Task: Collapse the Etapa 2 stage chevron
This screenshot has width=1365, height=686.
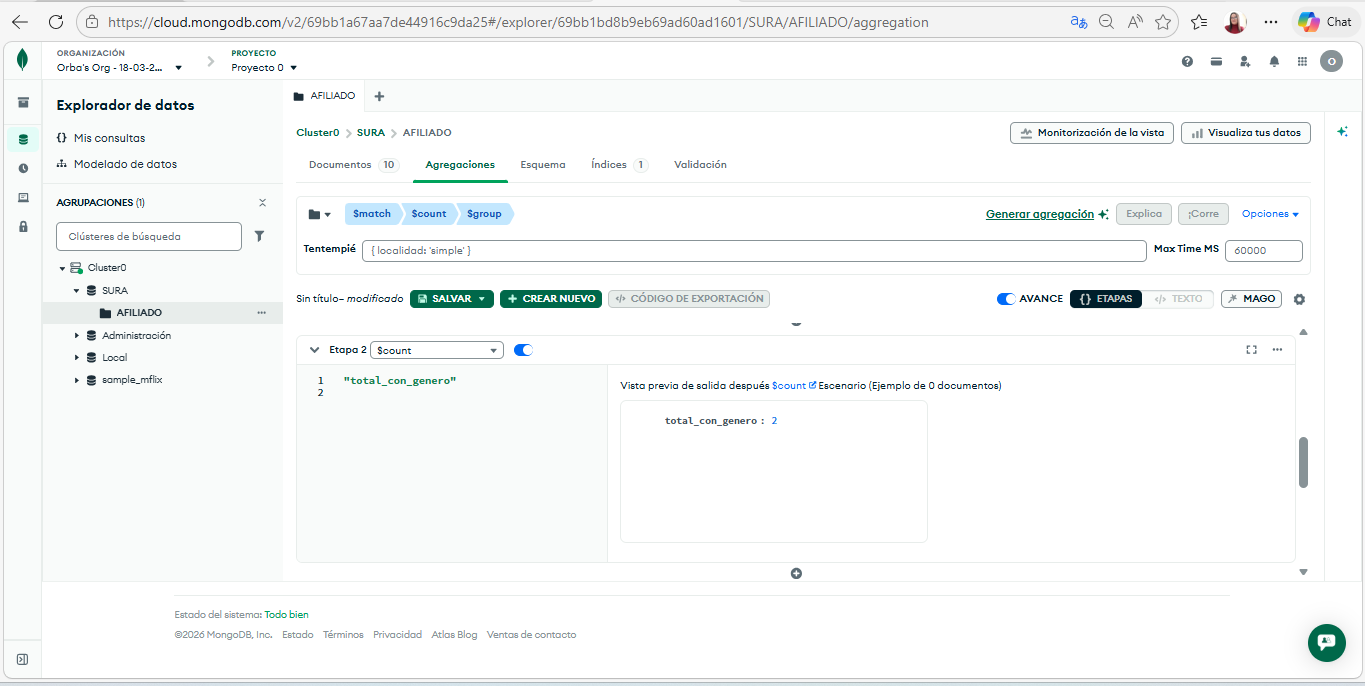Action: click(314, 350)
